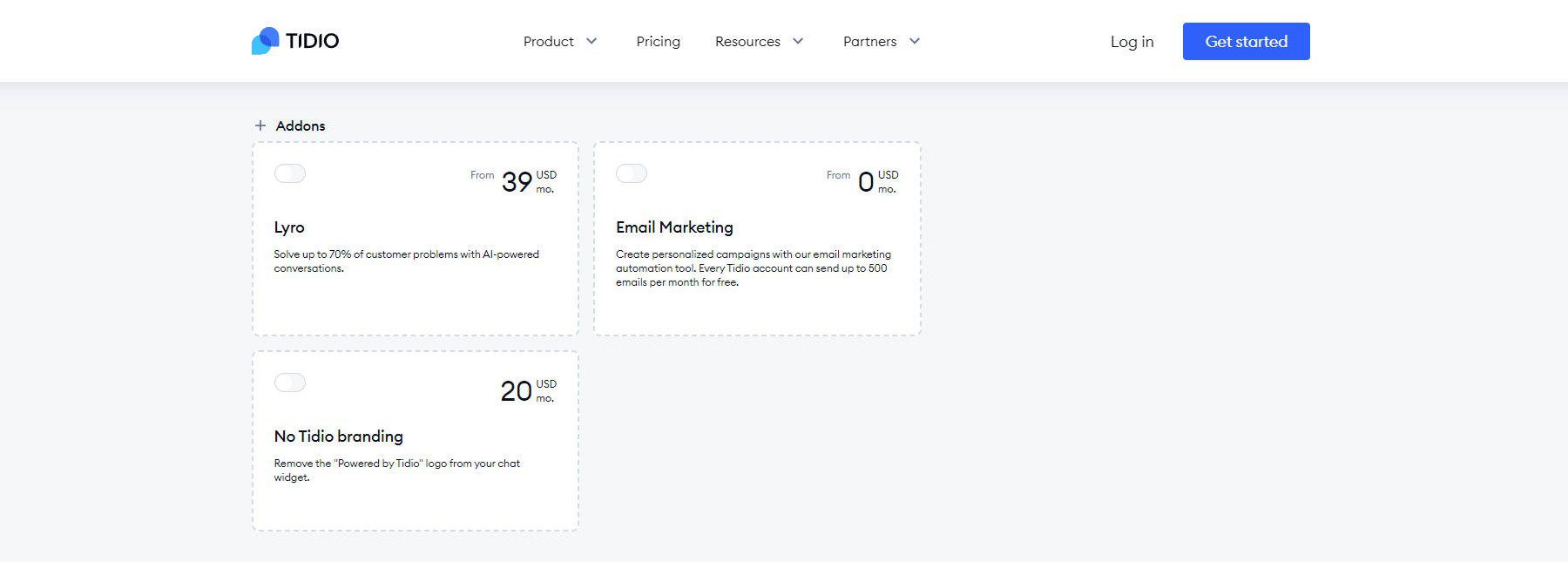Open the Pricing page in navigation
The height and width of the screenshot is (562, 1568).
[x=658, y=41]
